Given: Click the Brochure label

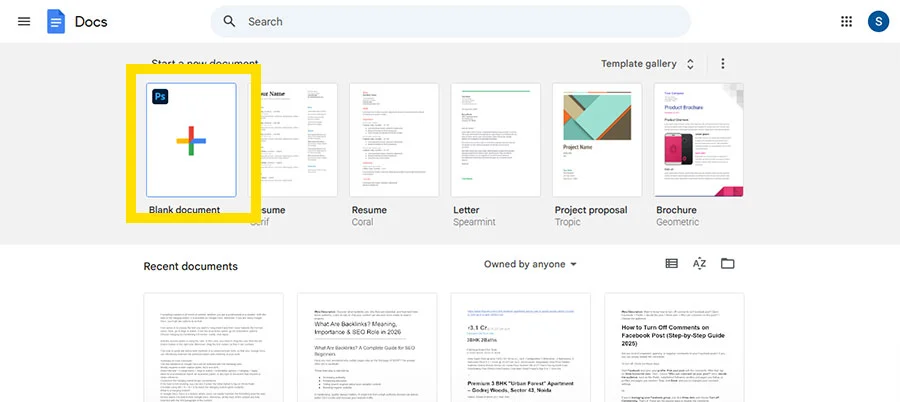Looking at the screenshot, I should click(x=676, y=210).
